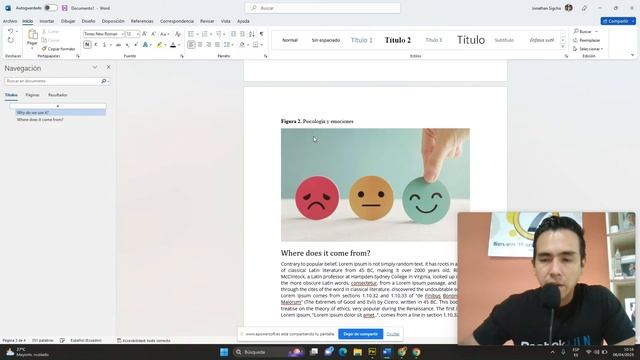The width and height of the screenshot is (640, 360).
Task: Open Microsoft Edge from the taskbar
Action: pos(343,352)
